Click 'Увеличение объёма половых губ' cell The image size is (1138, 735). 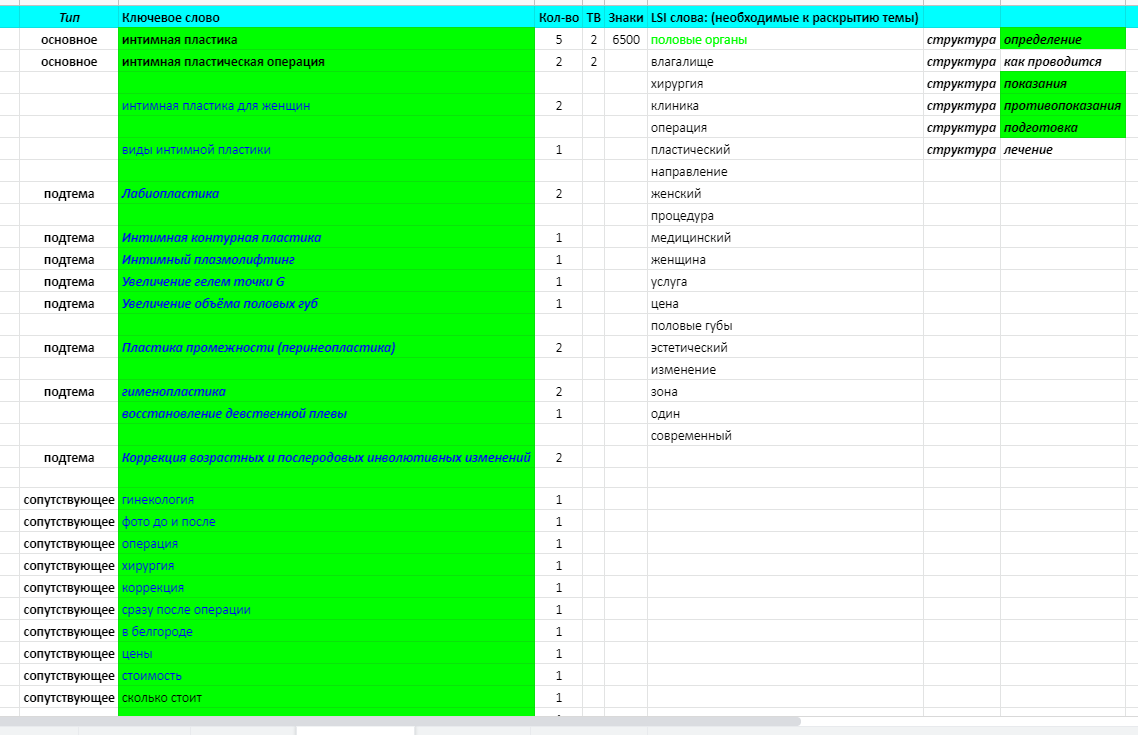[326, 303]
